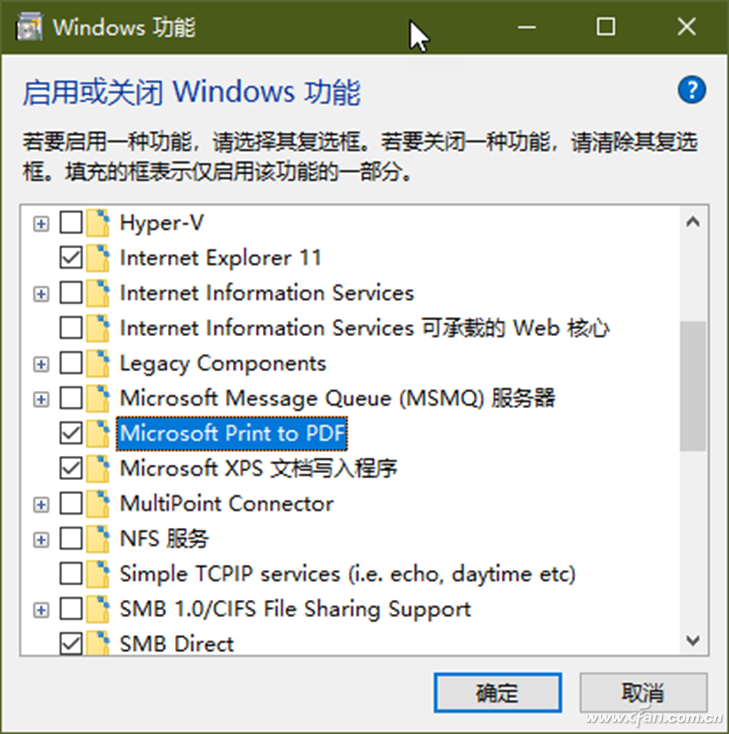This screenshot has width=729, height=734.
Task: Click the MultiPoint Connector folder icon
Action: (98, 504)
